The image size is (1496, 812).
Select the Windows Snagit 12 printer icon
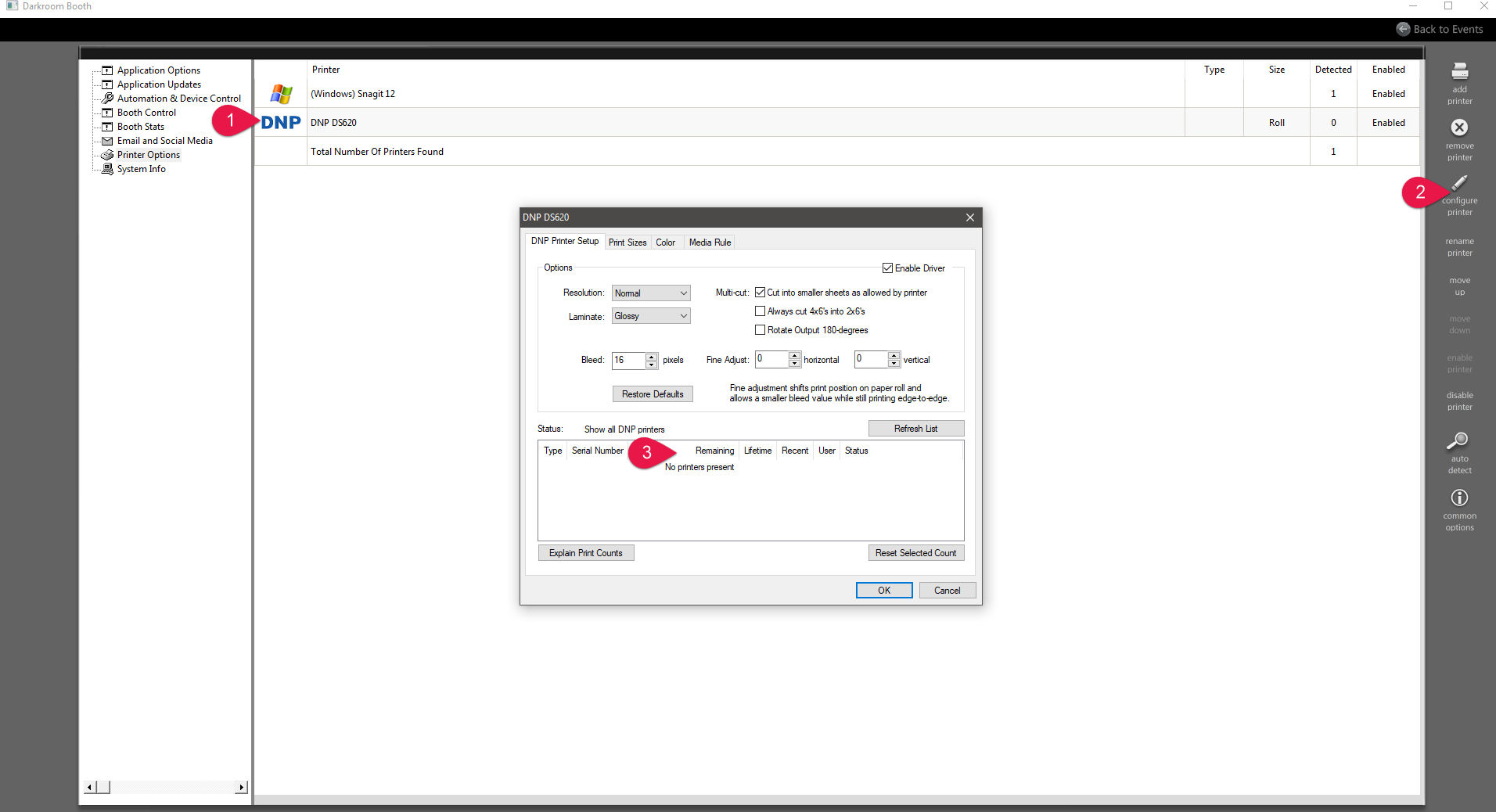point(281,94)
